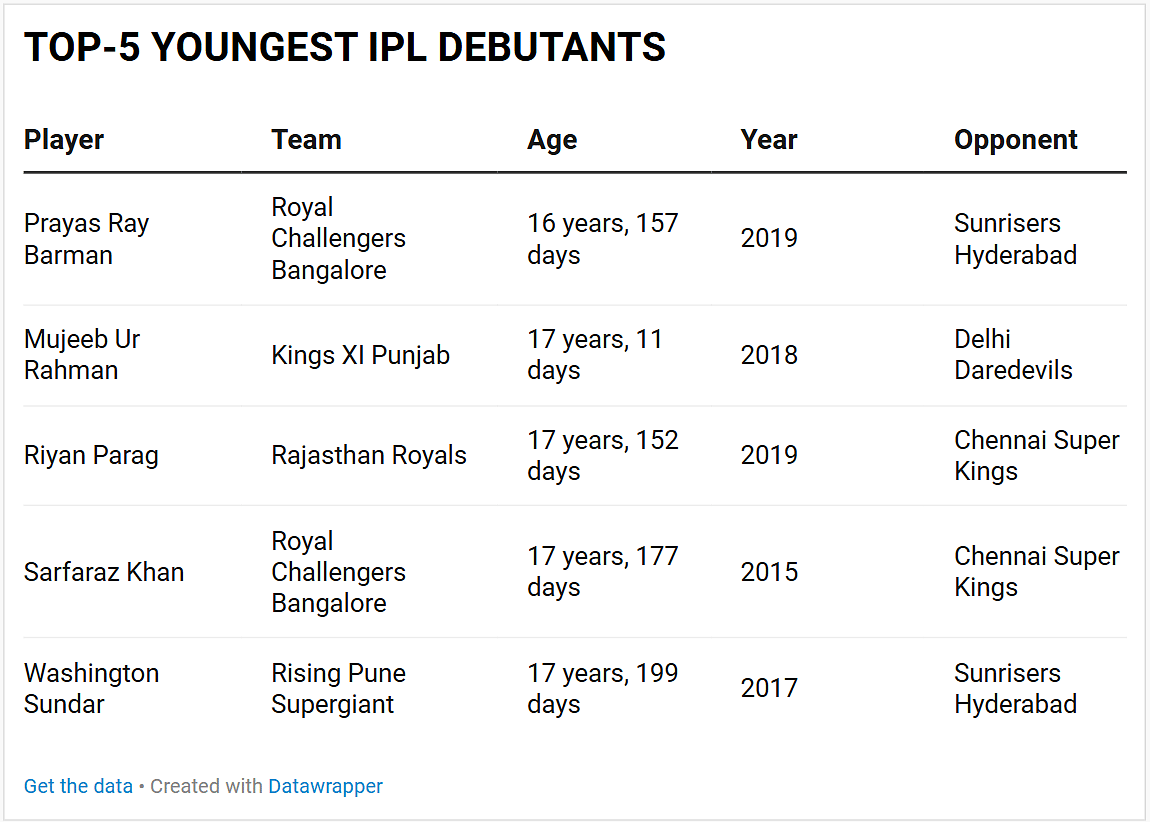This screenshot has height=822, width=1150.
Task: Click the Opponent column header
Action: [x=1015, y=140]
